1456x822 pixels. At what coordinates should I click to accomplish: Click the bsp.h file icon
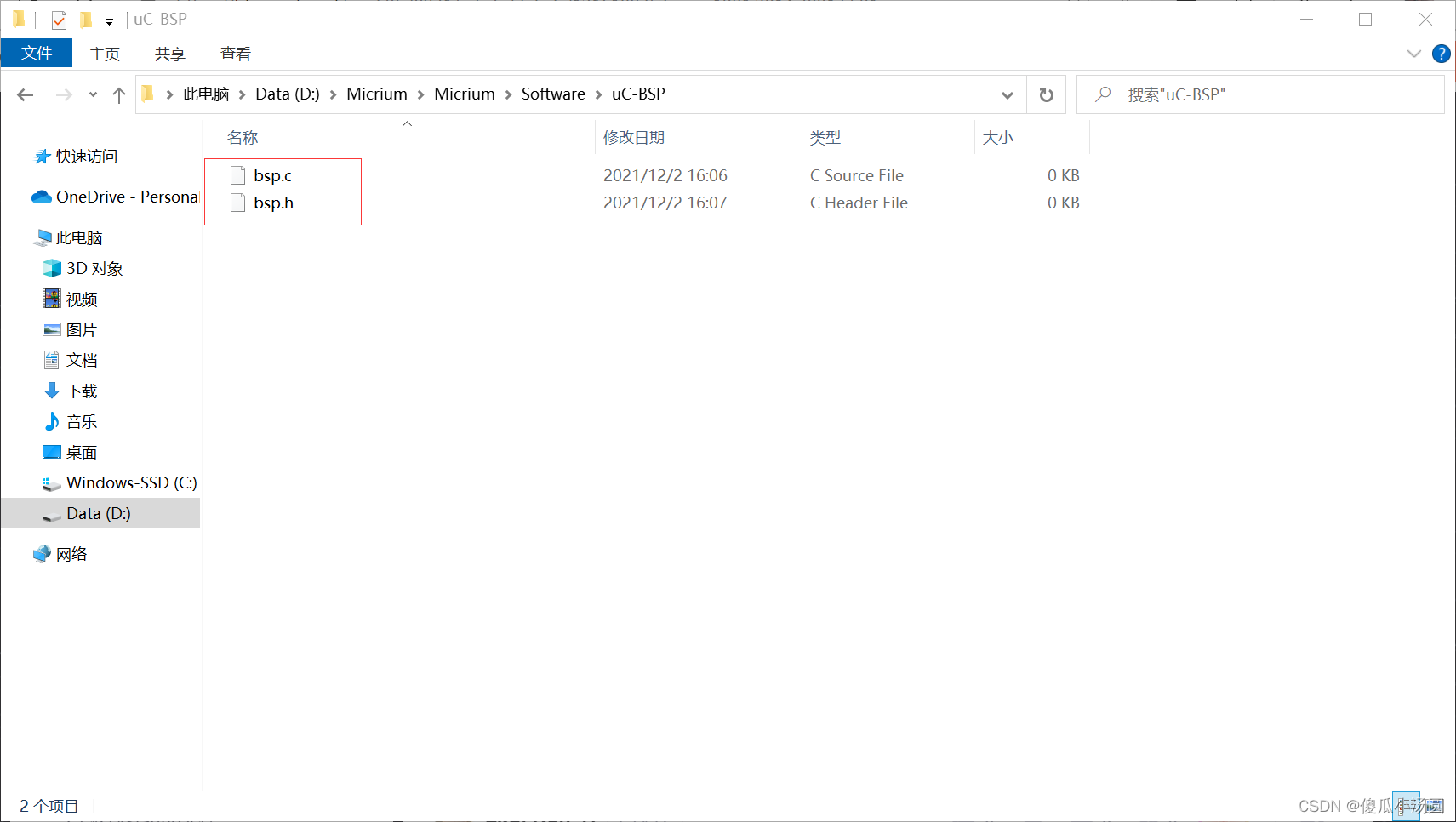point(237,203)
